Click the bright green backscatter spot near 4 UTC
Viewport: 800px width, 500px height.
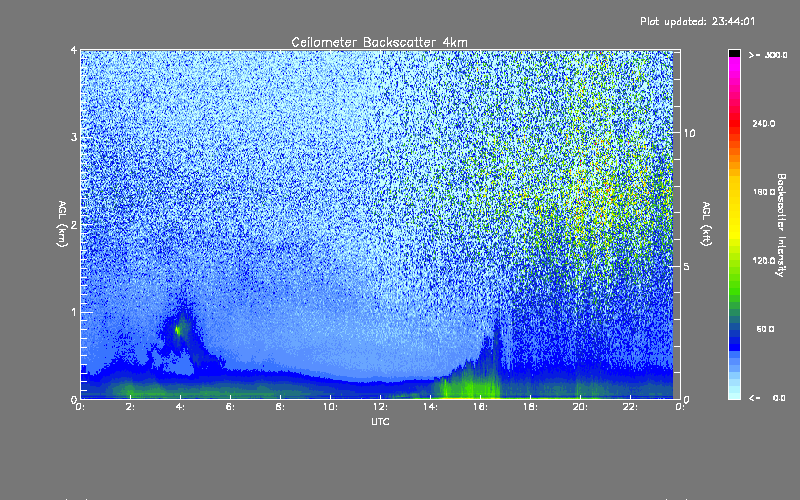178,330
